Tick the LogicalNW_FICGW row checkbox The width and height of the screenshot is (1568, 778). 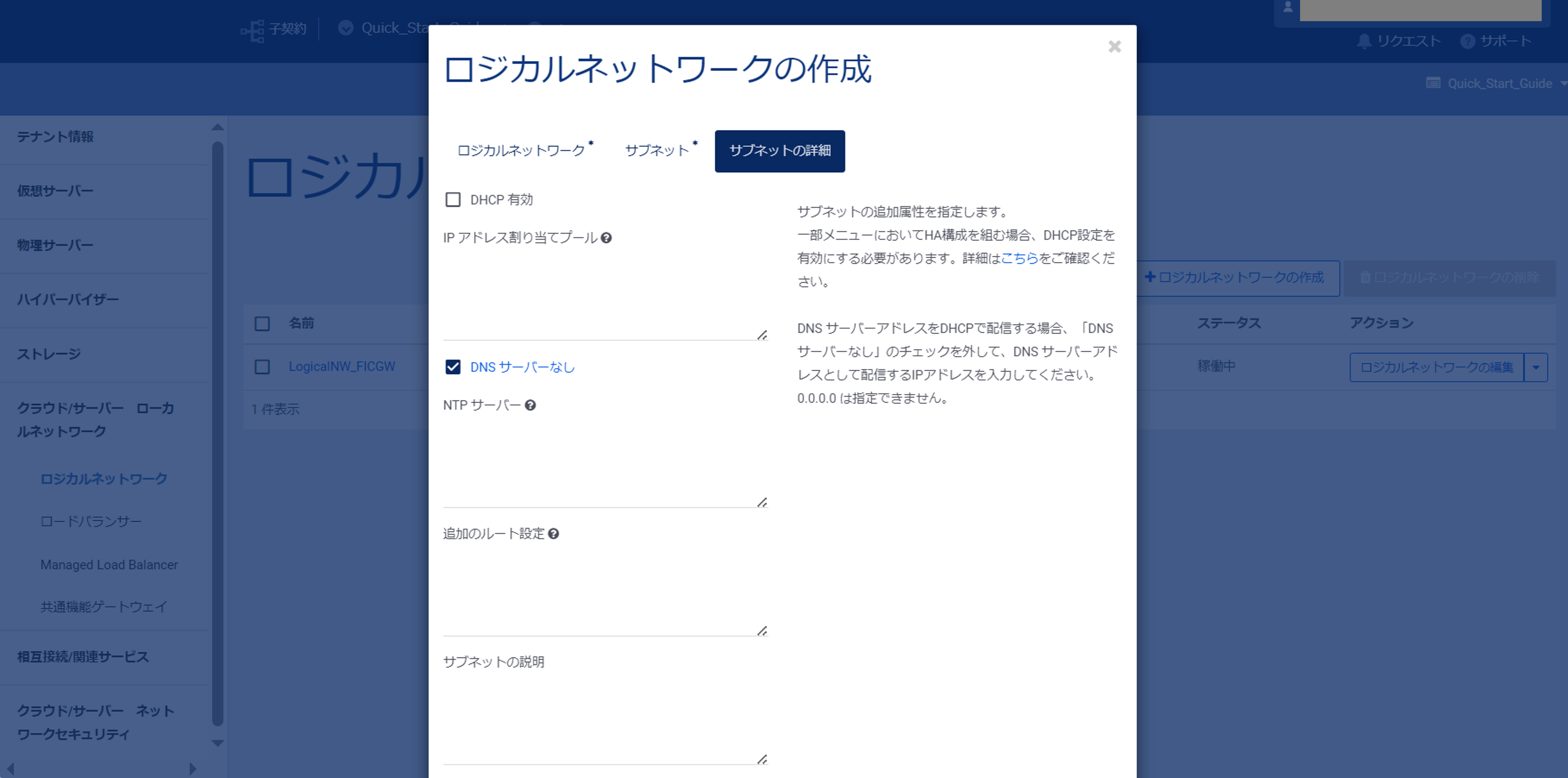pos(262,366)
